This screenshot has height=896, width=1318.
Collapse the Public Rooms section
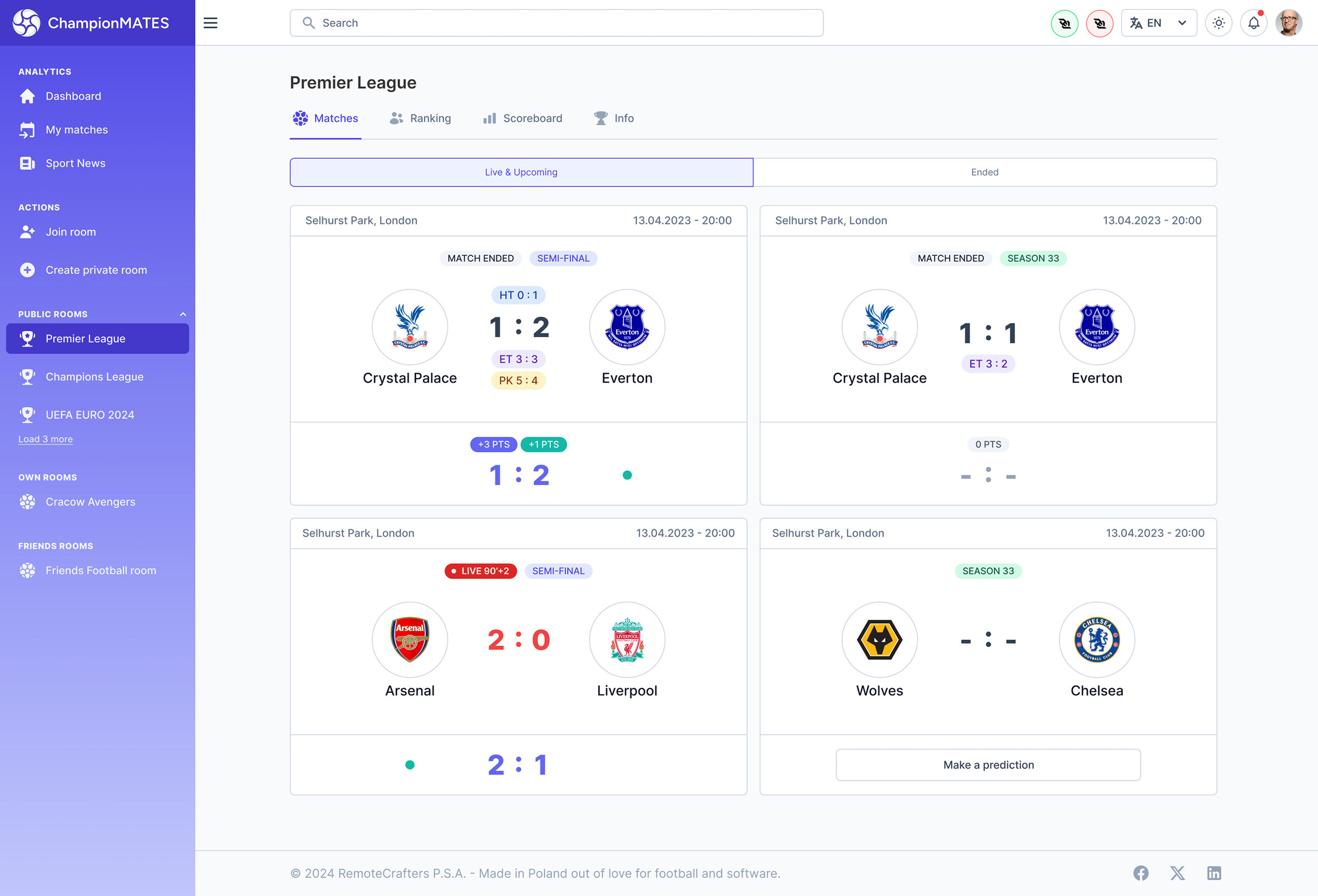click(x=183, y=314)
